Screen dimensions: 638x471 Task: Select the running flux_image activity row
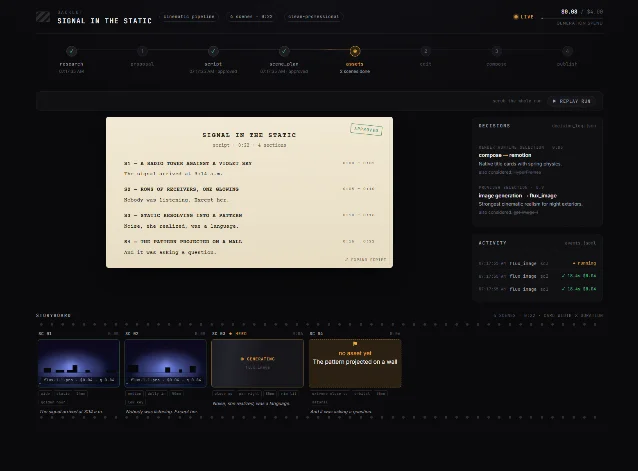[537, 263]
